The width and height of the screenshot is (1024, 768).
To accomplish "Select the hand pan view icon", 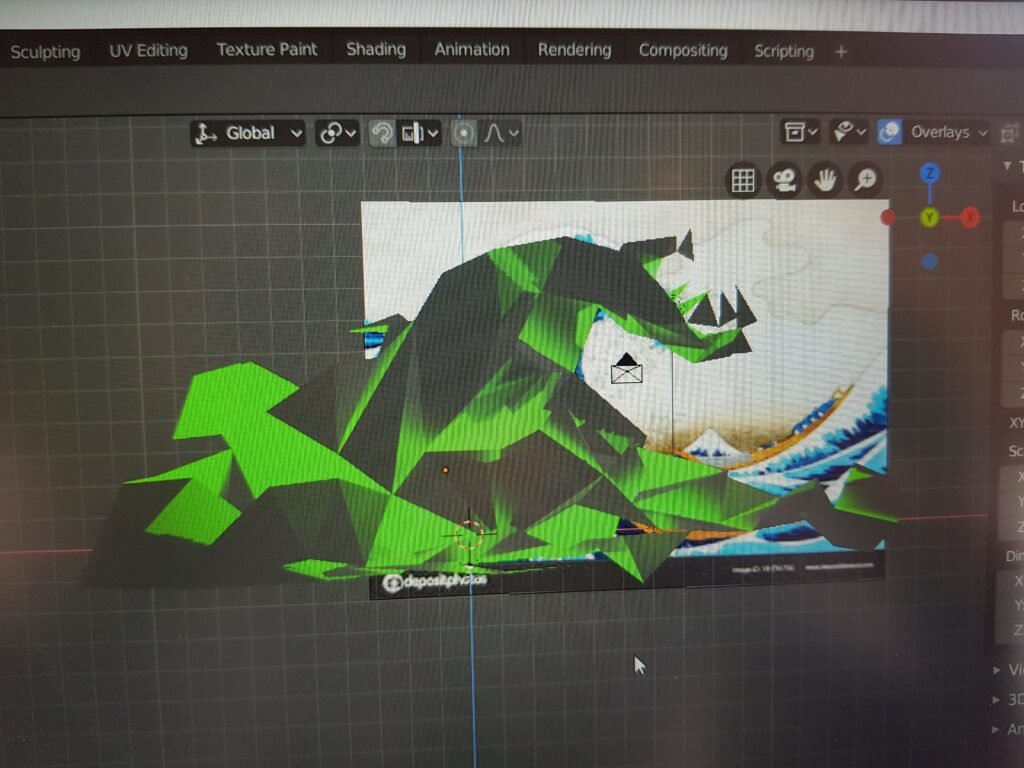I will (x=824, y=180).
